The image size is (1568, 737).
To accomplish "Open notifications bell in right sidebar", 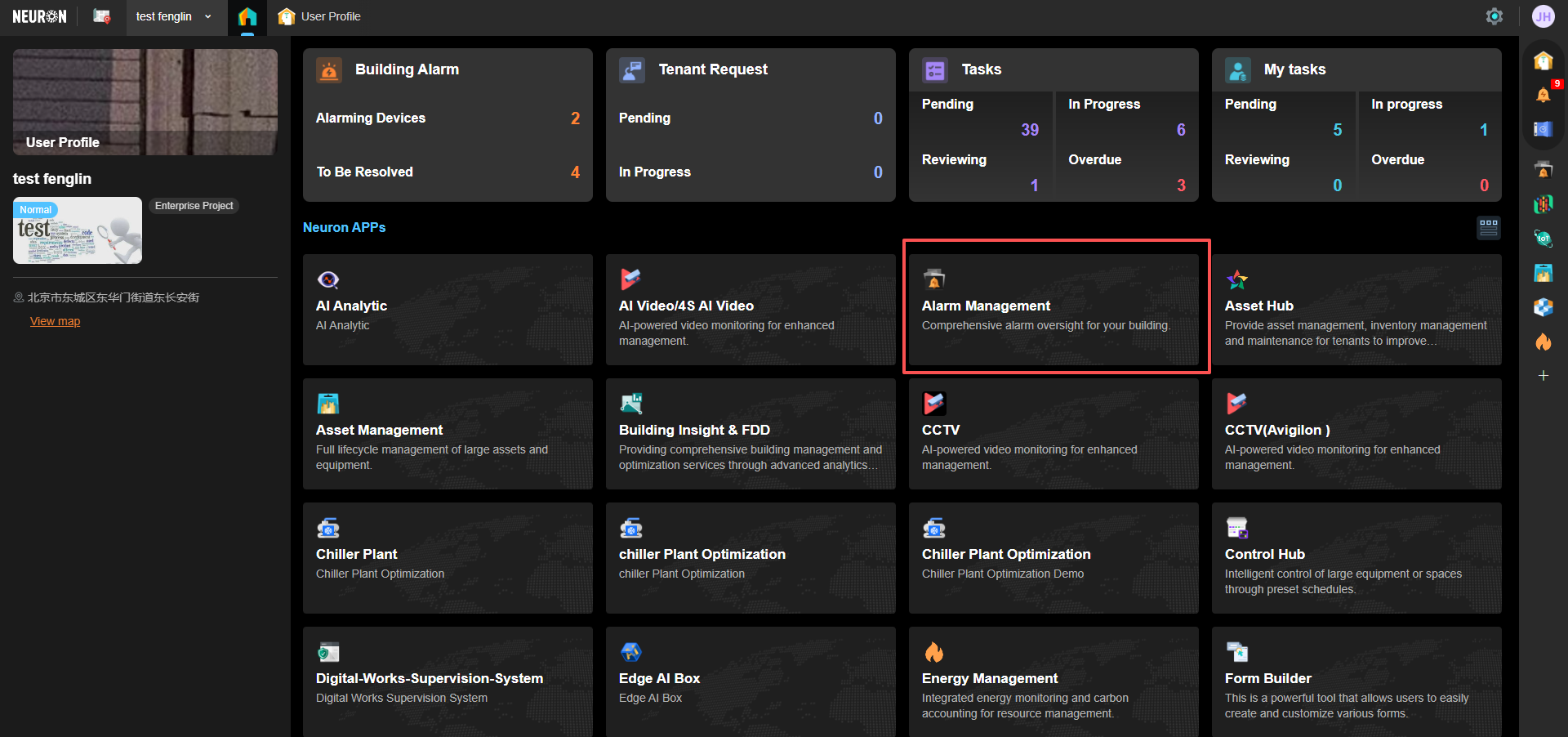I will pyautogui.click(x=1543, y=95).
